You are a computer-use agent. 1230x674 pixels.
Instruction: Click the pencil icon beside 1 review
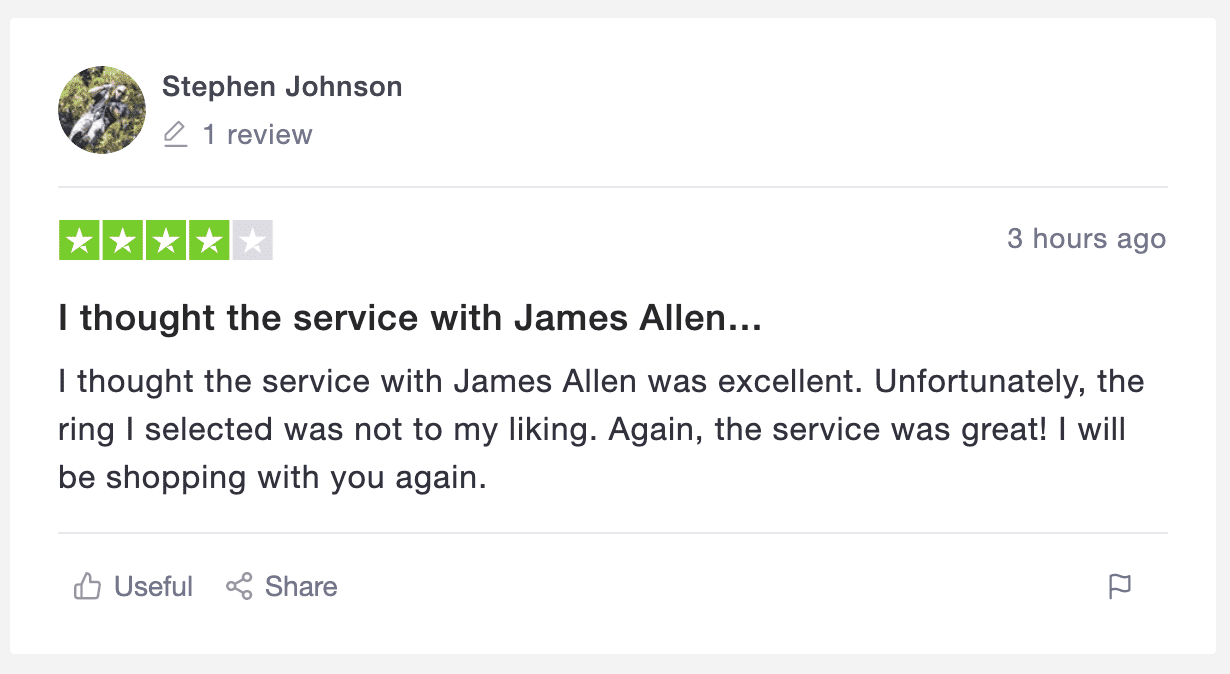(x=176, y=134)
